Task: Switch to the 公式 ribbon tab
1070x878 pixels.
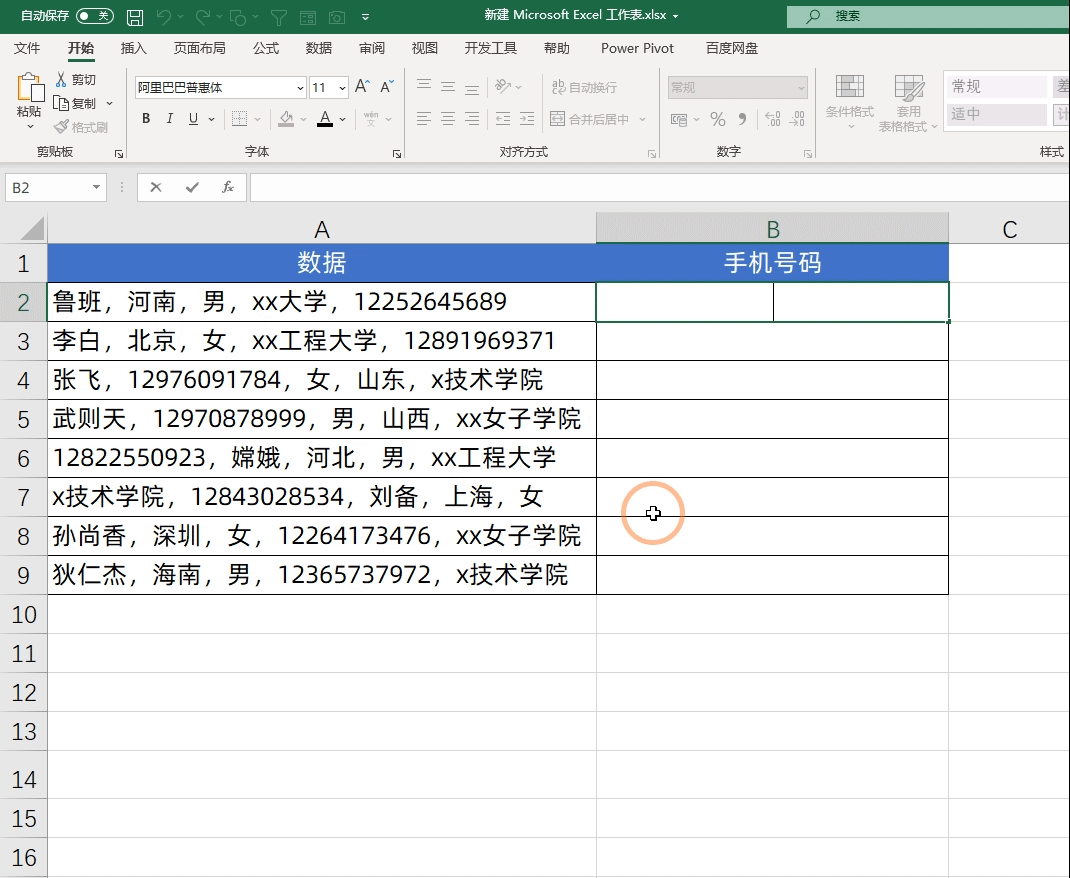Action: coord(265,48)
